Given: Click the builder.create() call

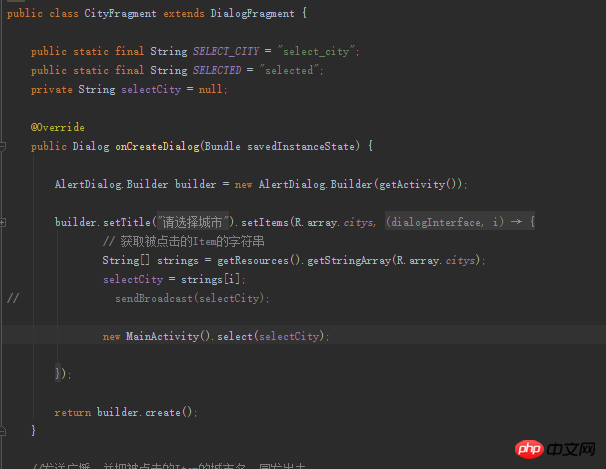Looking at the screenshot, I should tap(144, 412).
